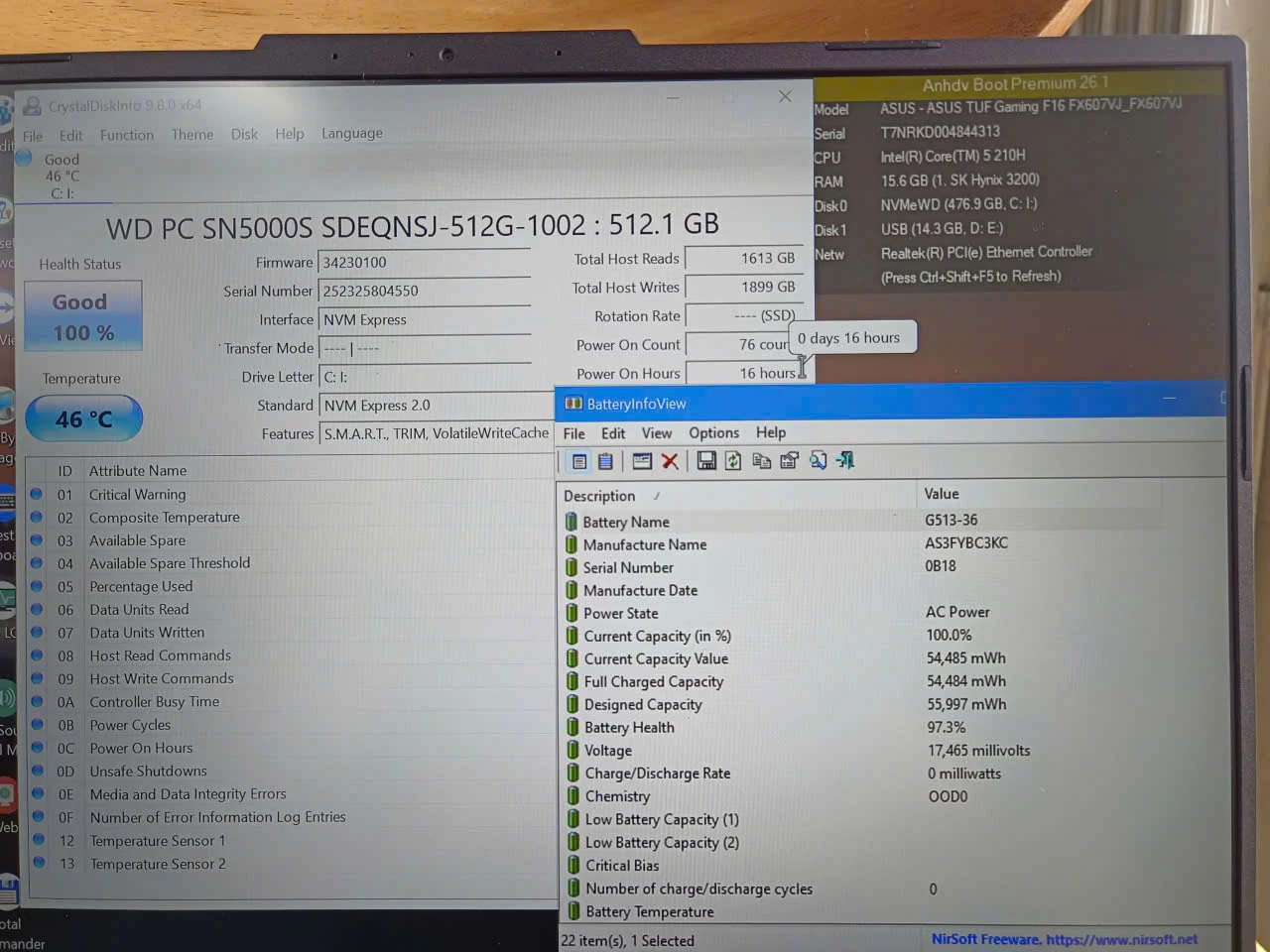Open the File menu in BatteryInfoView
Image resolution: width=1270 pixels, height=952 pixels.
point(573,433)
